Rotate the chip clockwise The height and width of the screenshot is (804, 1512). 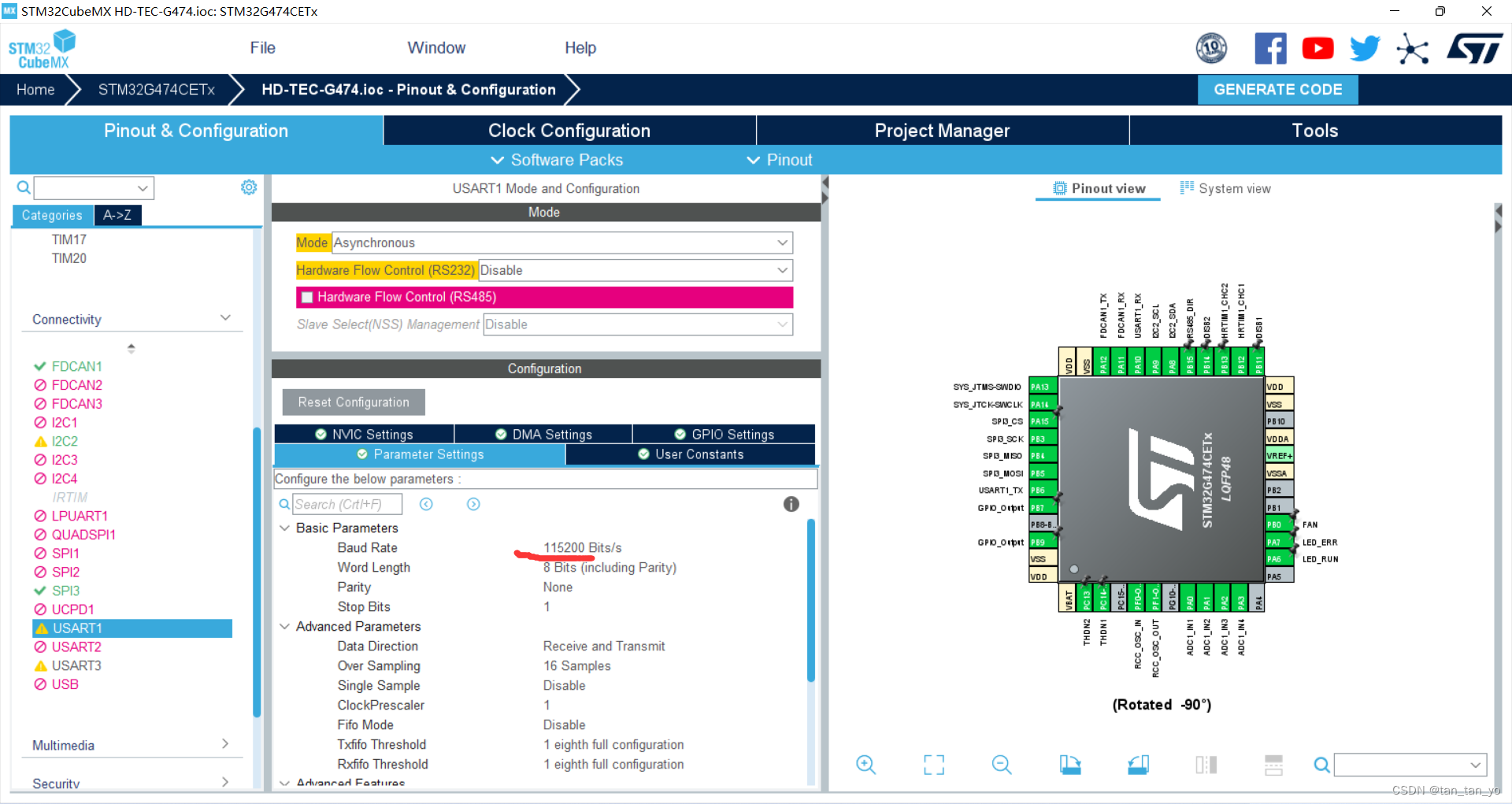coord(1070,764)
